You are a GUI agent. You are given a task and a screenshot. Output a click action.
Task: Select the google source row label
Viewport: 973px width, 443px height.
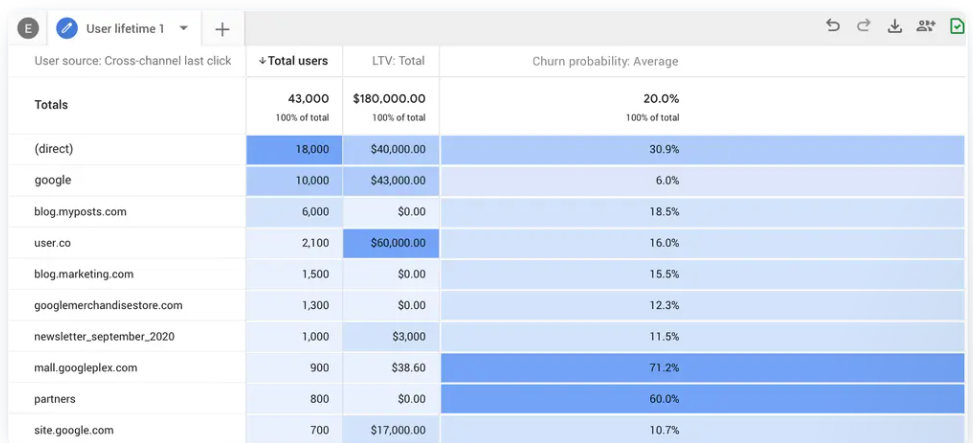pyautogui.click(x=53, y=181)
